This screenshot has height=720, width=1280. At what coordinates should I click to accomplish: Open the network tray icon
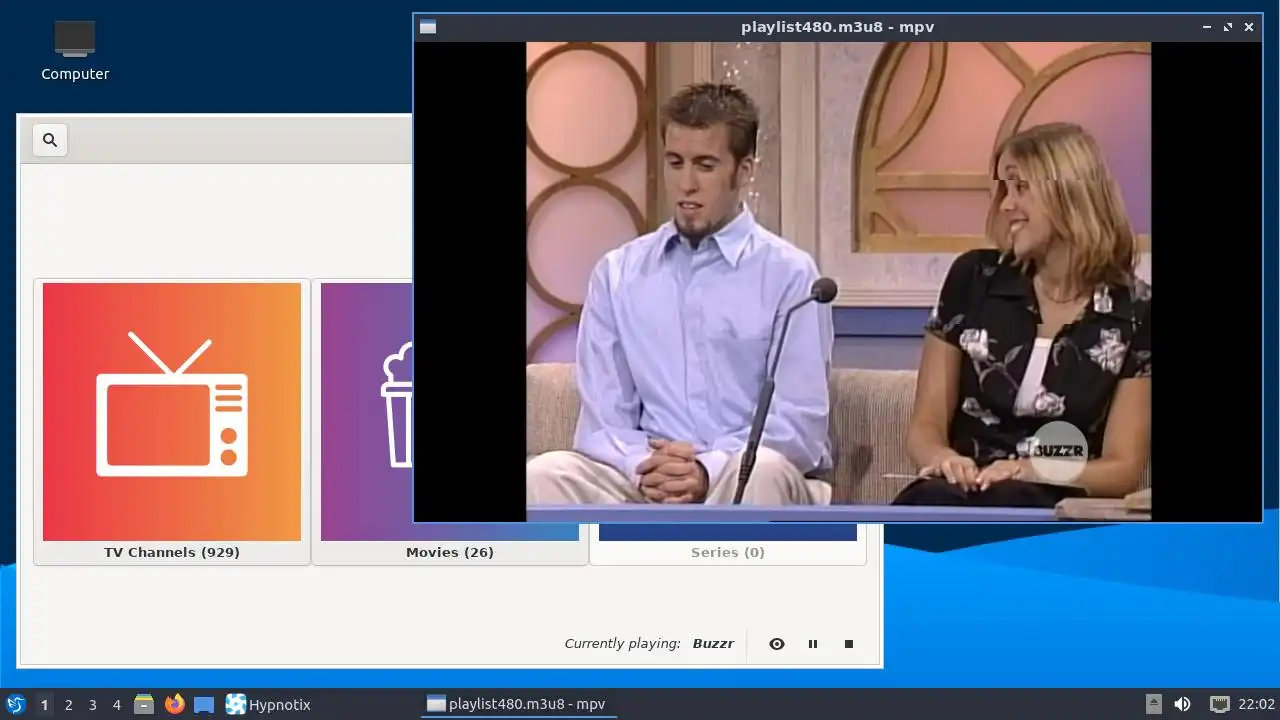tap(1219, 704)
